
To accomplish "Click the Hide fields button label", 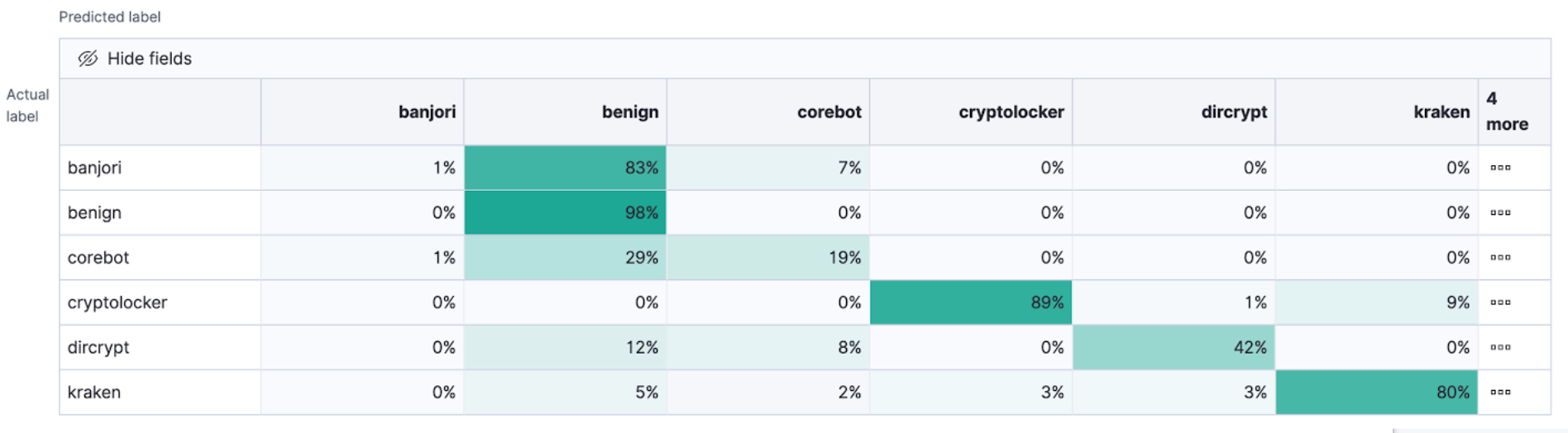I will (150, 59).
